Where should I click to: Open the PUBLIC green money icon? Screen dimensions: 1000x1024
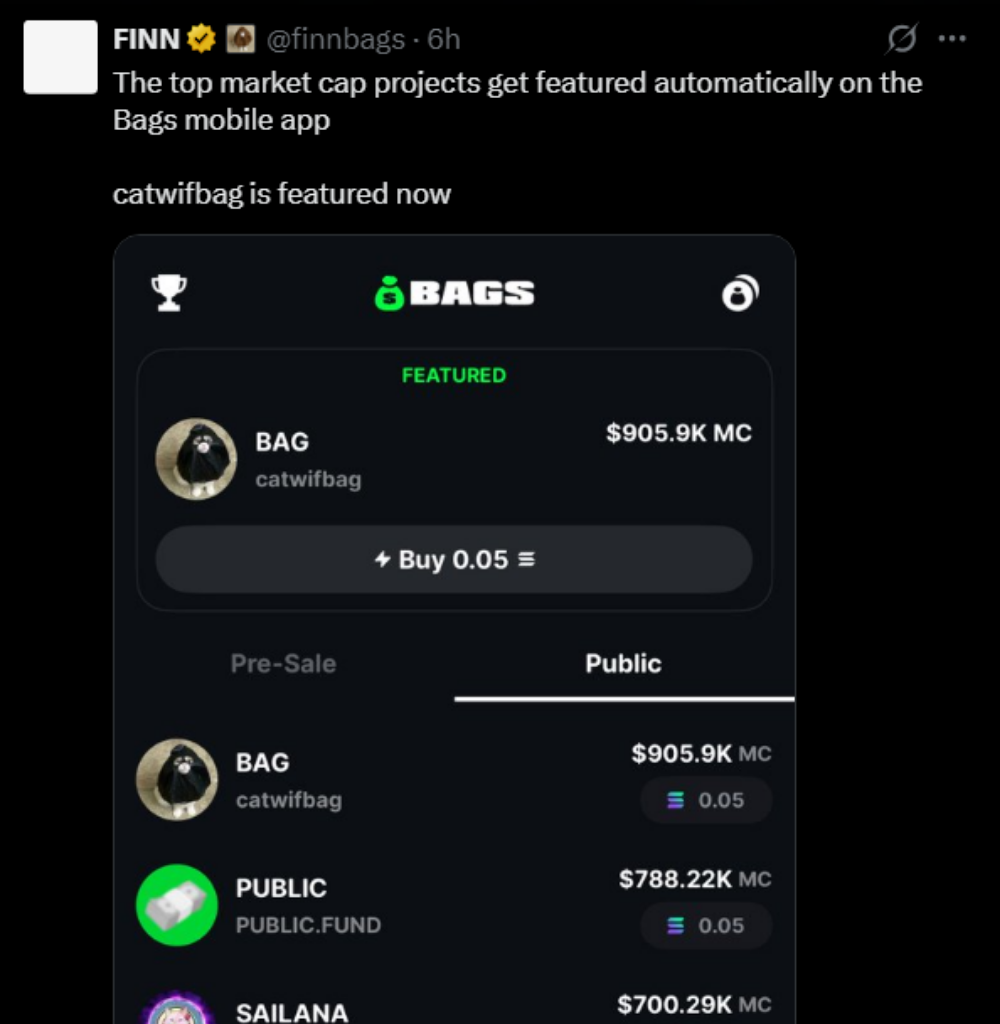[x=177, y=905]
